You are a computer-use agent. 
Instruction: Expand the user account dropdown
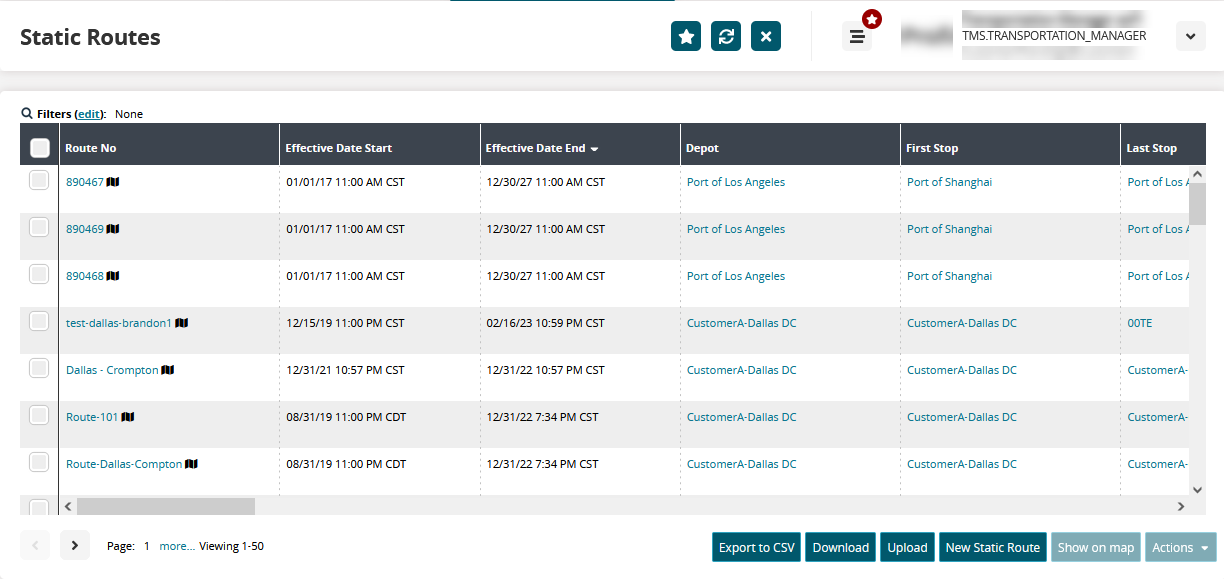(x=1190, y=36)
